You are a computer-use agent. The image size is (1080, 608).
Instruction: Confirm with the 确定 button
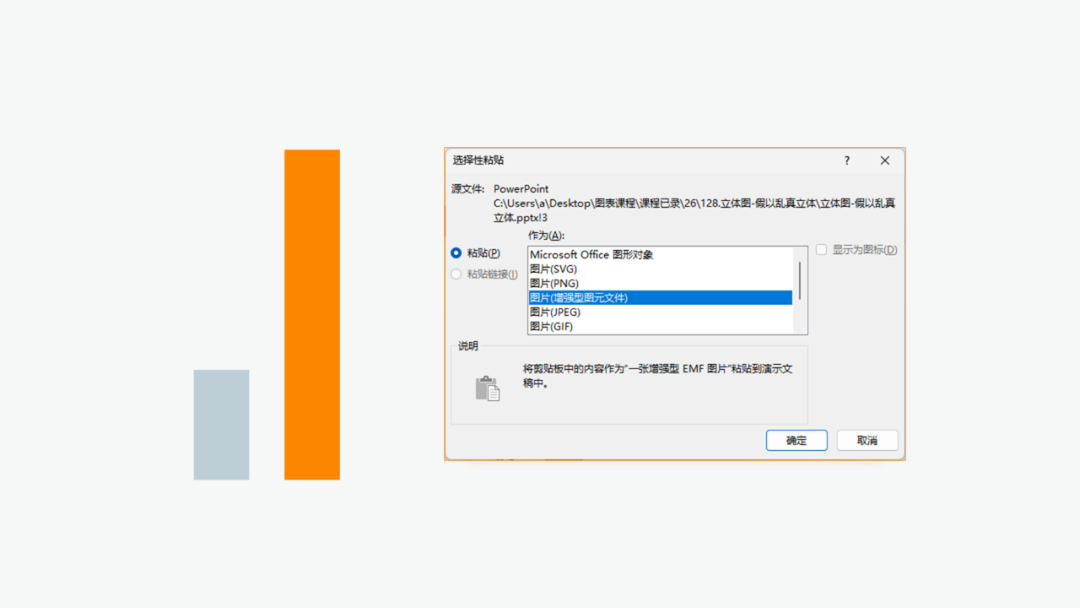pyautogui.click(x=796, y=441)
